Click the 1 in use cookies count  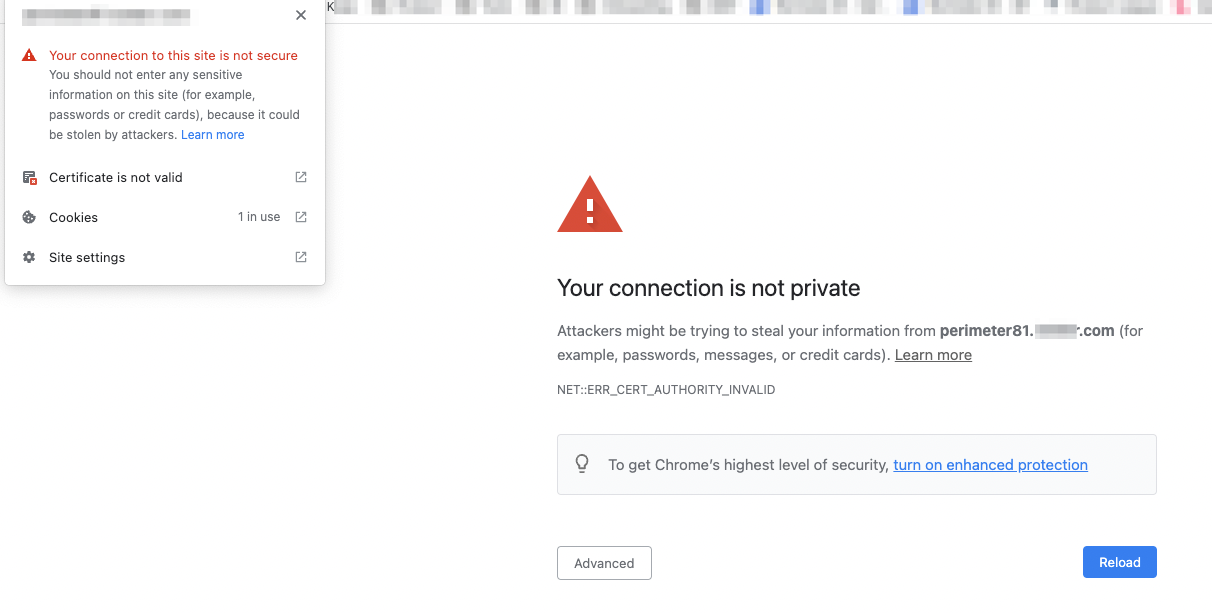[x=259, y=217]
